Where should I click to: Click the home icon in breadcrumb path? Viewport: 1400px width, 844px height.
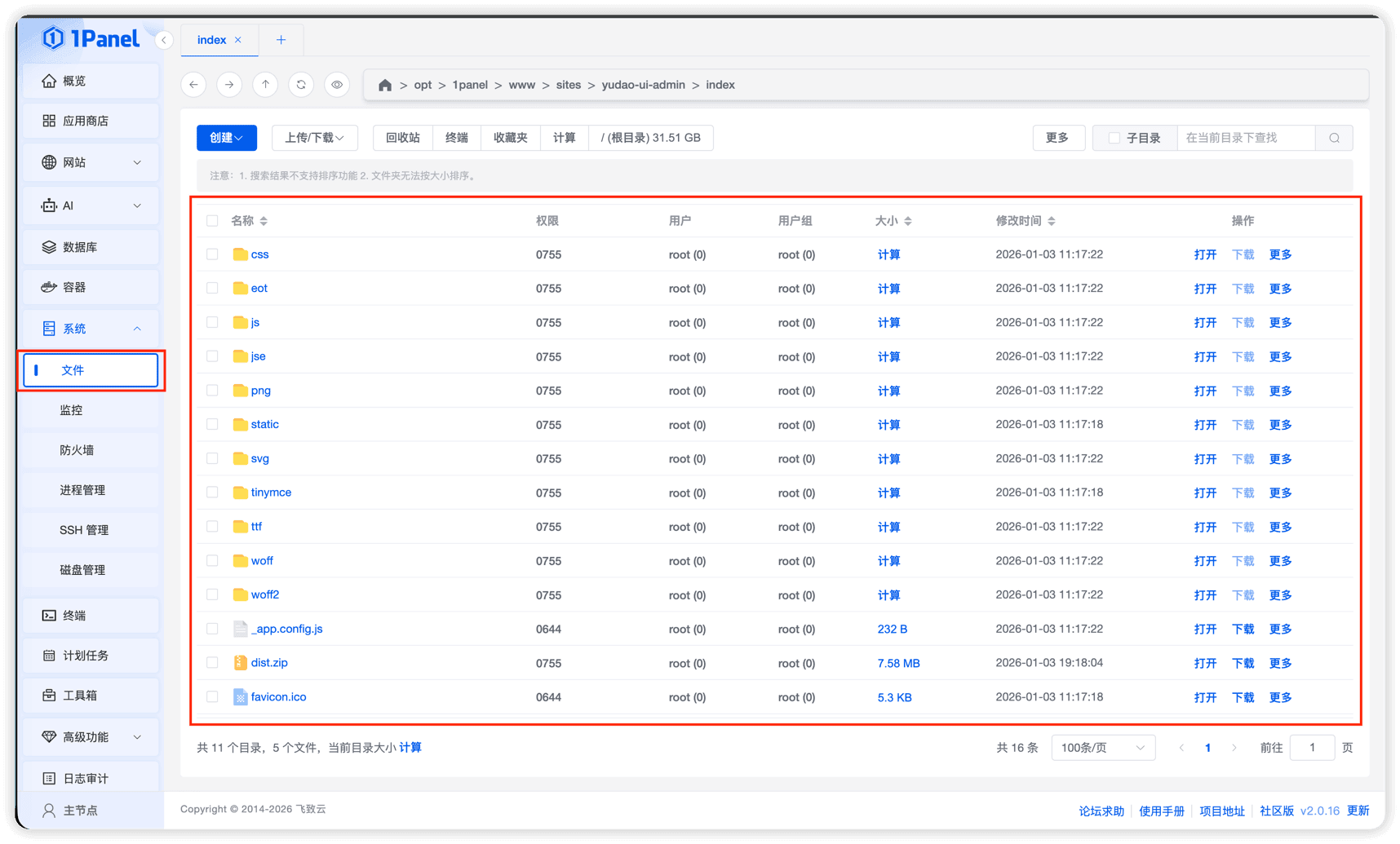click(385, 85)
